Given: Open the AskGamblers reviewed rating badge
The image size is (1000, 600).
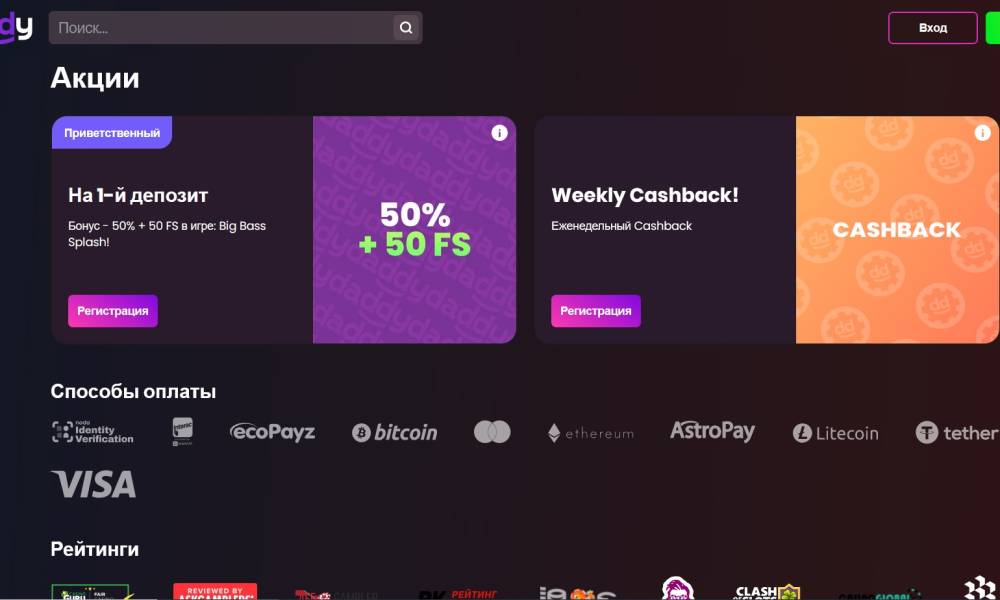Looking at the screenshot, I should coord(215,591).
